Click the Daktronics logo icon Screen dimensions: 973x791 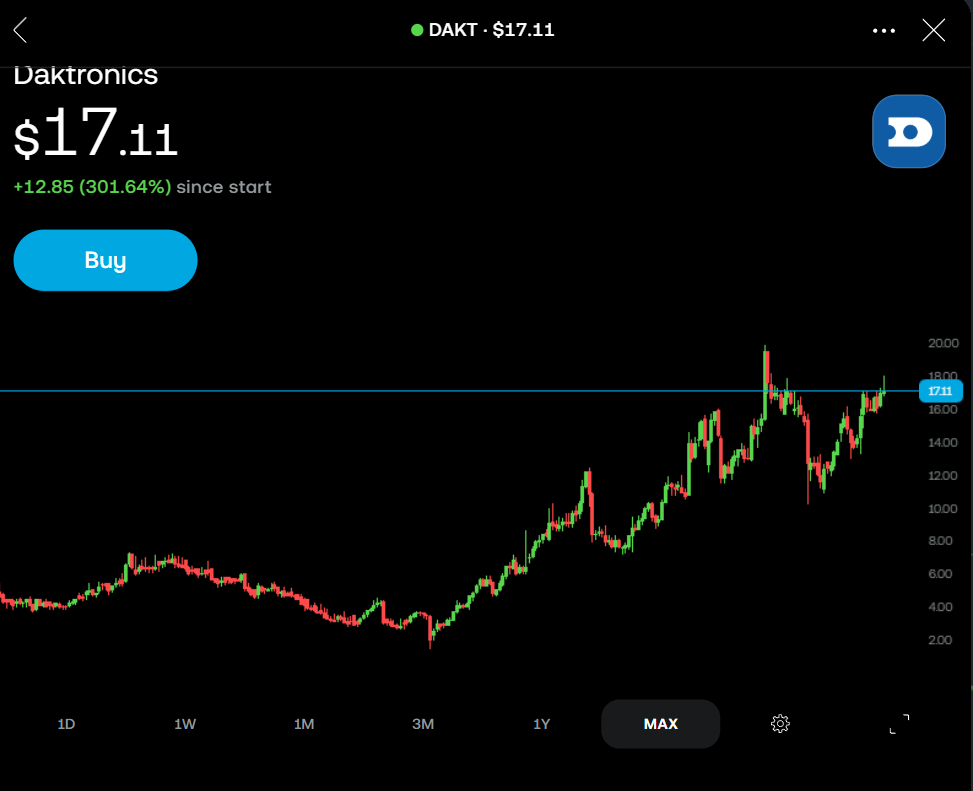[908, 131]
